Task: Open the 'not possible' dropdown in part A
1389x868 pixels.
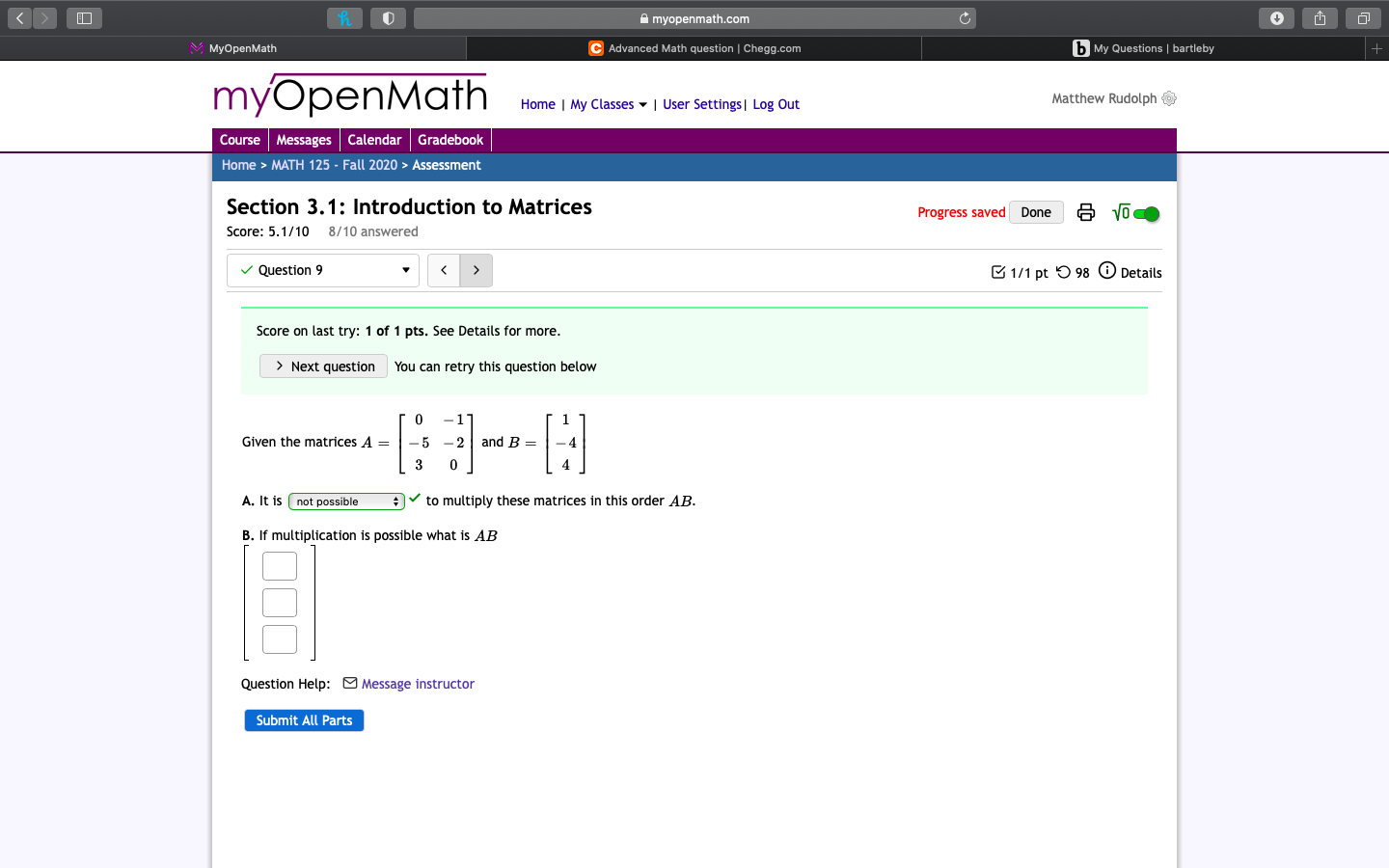Action: (345, 502)
